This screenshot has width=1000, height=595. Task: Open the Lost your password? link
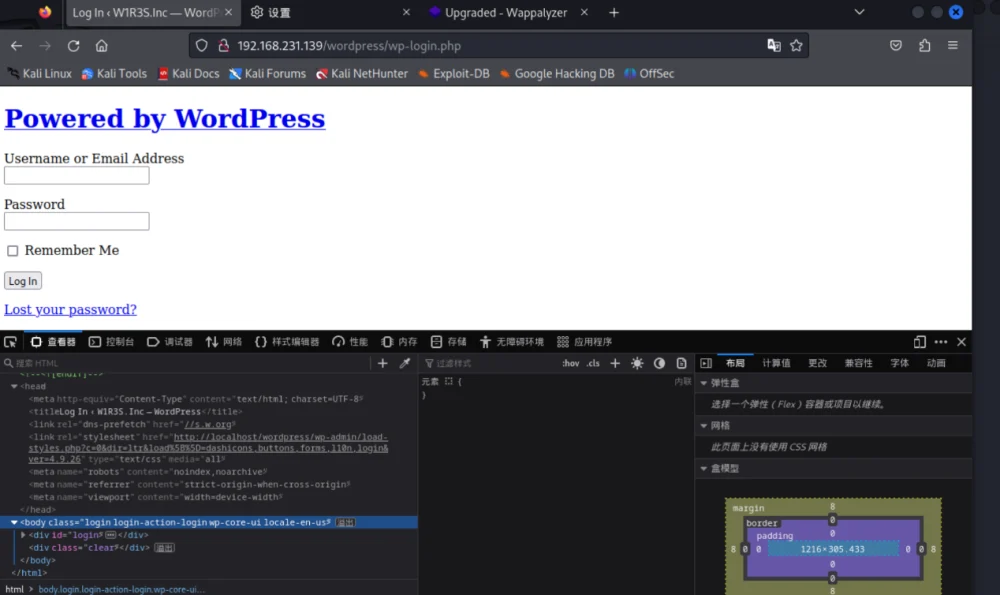coord(70,309)
